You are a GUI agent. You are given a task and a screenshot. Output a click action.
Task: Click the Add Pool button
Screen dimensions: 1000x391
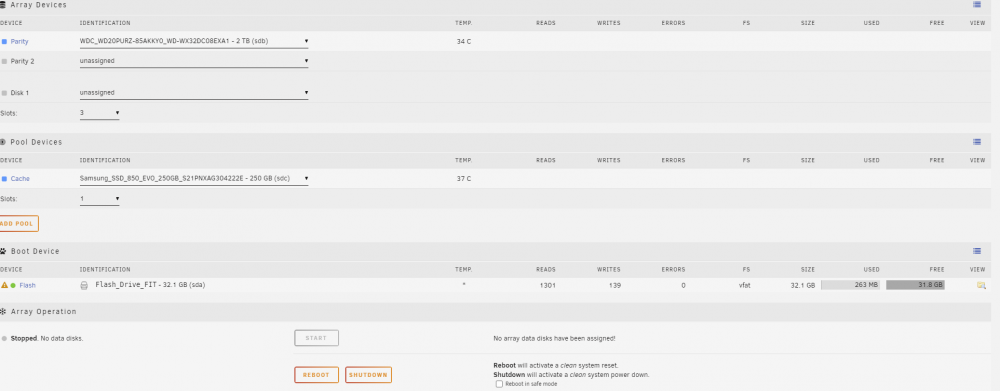point(18,224)
